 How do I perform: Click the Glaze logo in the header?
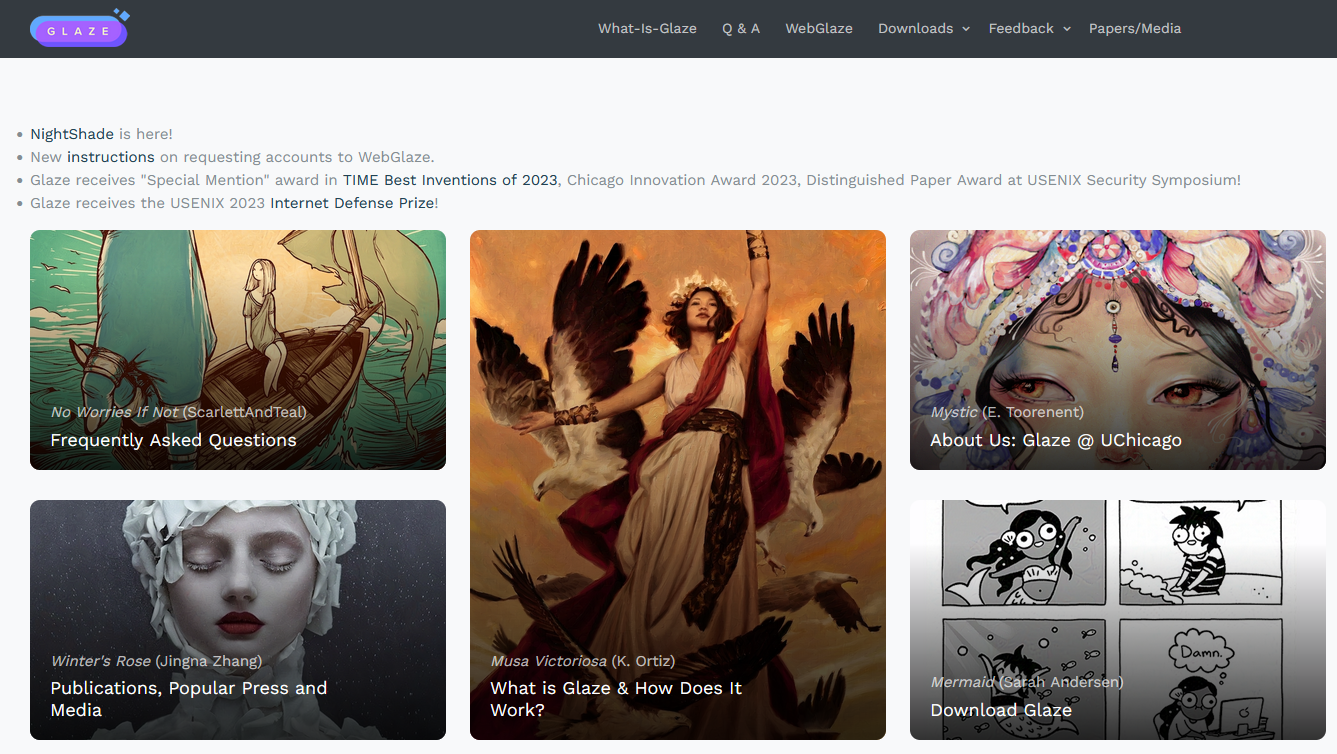click(79, 29)
